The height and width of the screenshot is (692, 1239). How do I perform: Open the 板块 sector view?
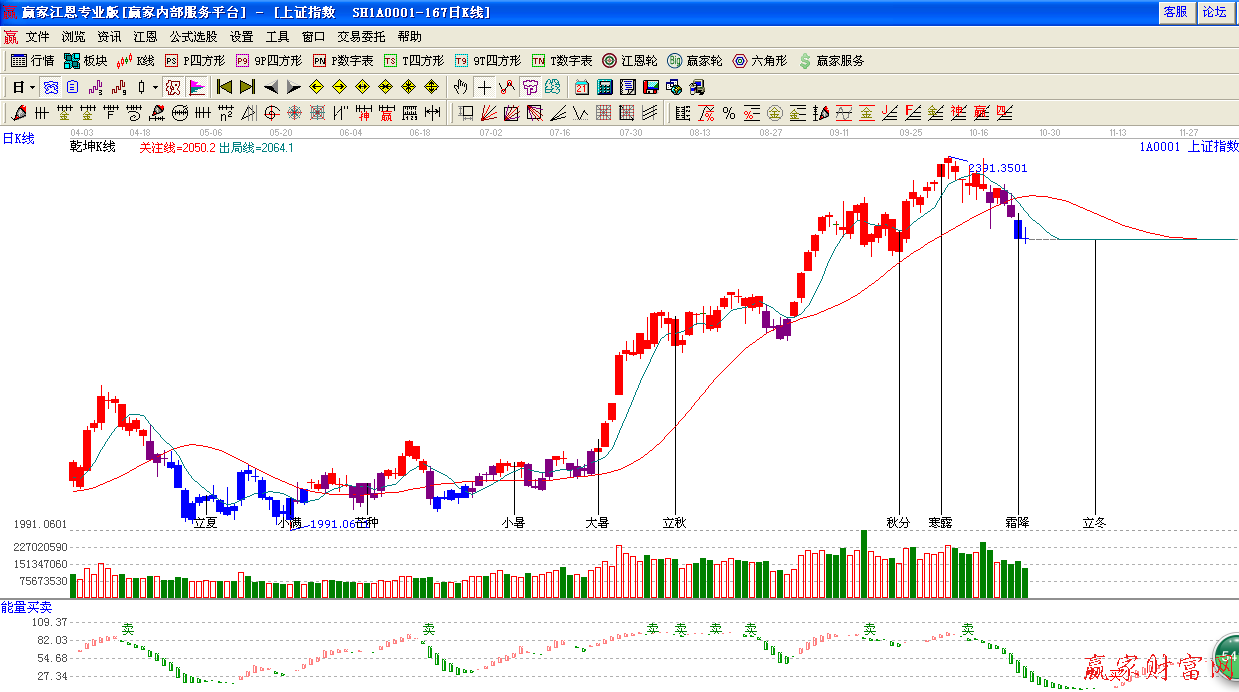[85, 61]
